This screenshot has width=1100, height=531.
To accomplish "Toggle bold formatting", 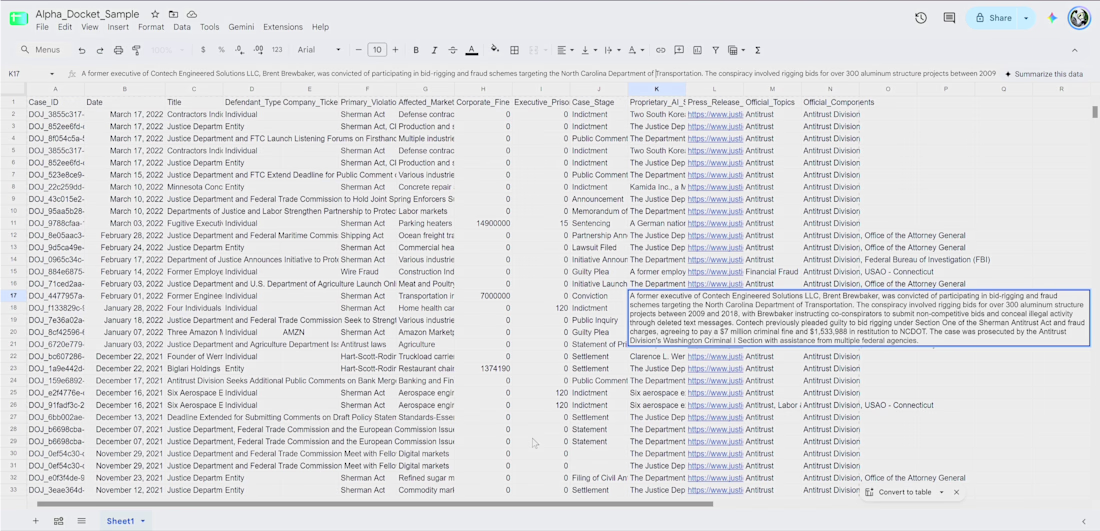I will coord(416,50).
